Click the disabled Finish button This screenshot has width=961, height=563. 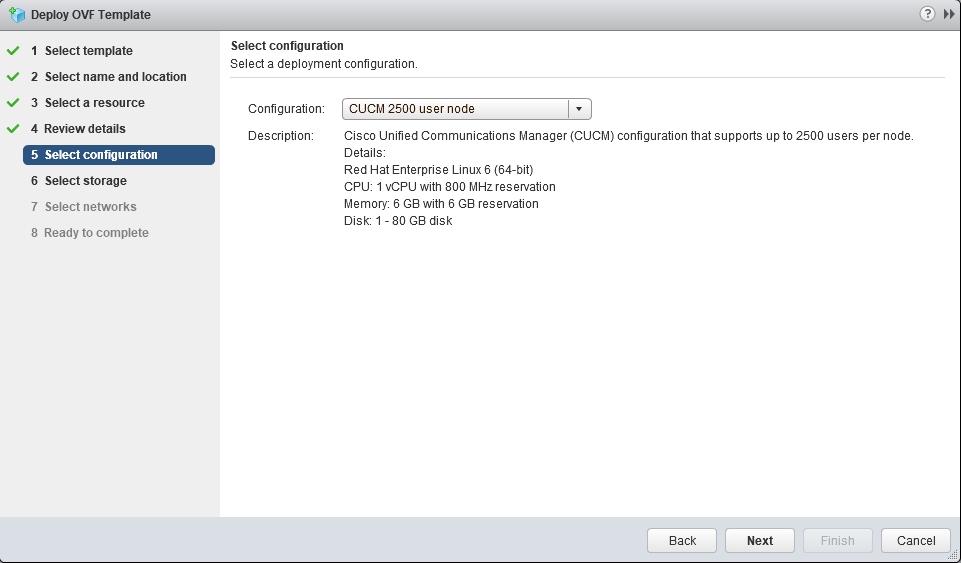838,540
